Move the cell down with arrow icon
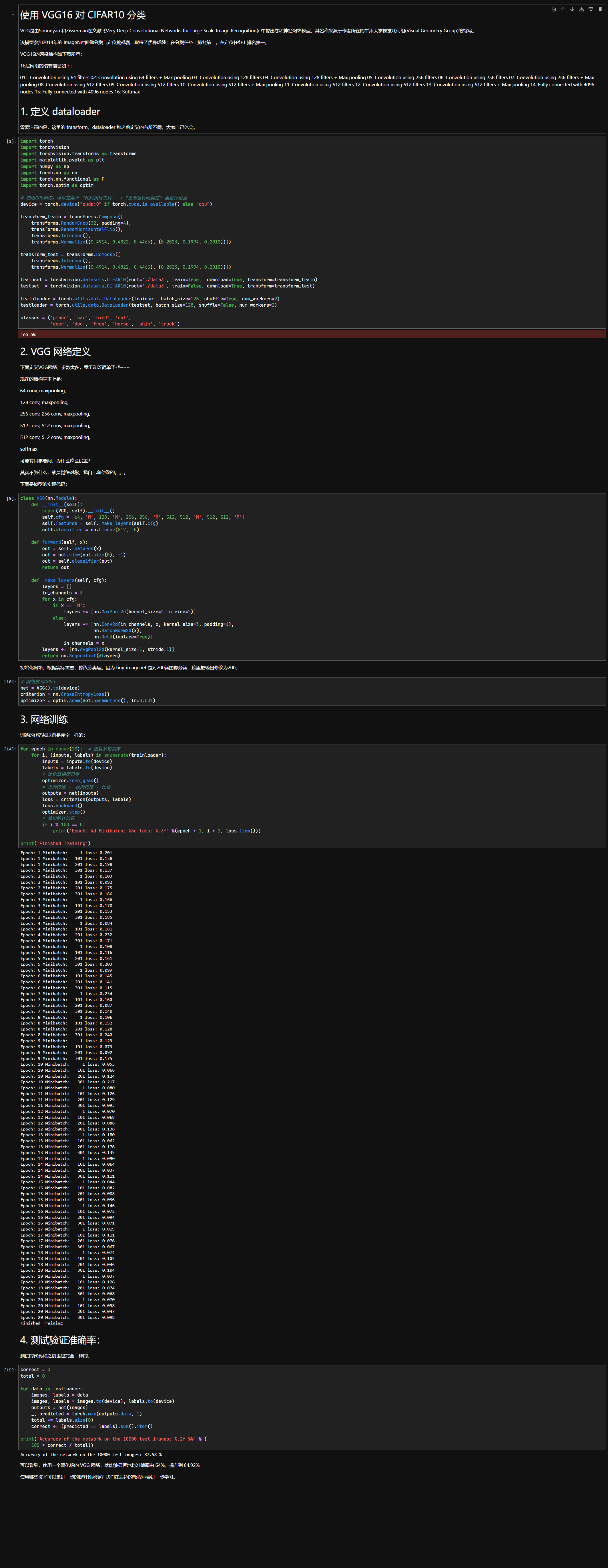This screenshot has height=1568, width=608. click(572, 9)
